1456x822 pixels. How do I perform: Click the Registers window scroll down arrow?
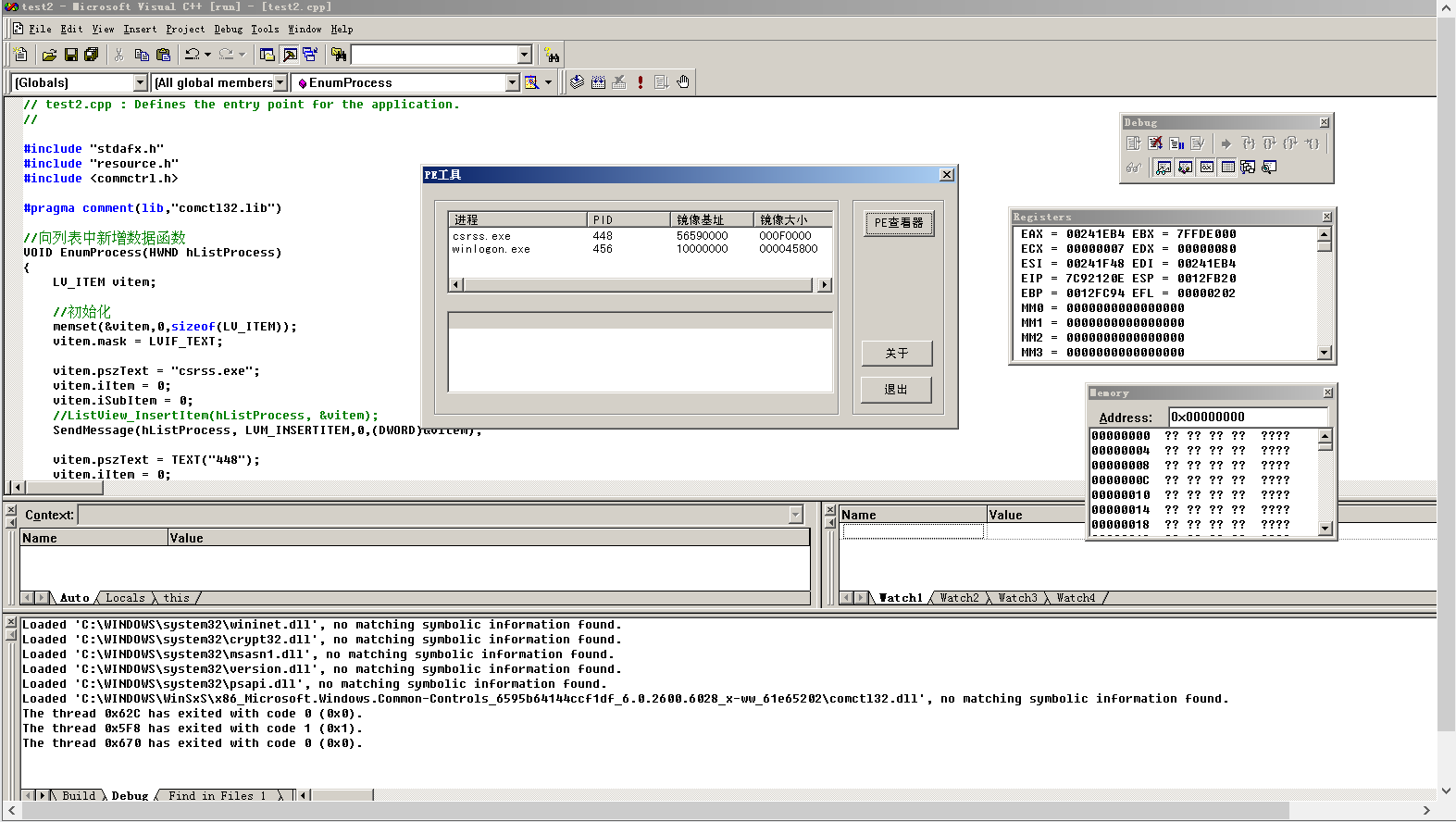coord(1325,353)
